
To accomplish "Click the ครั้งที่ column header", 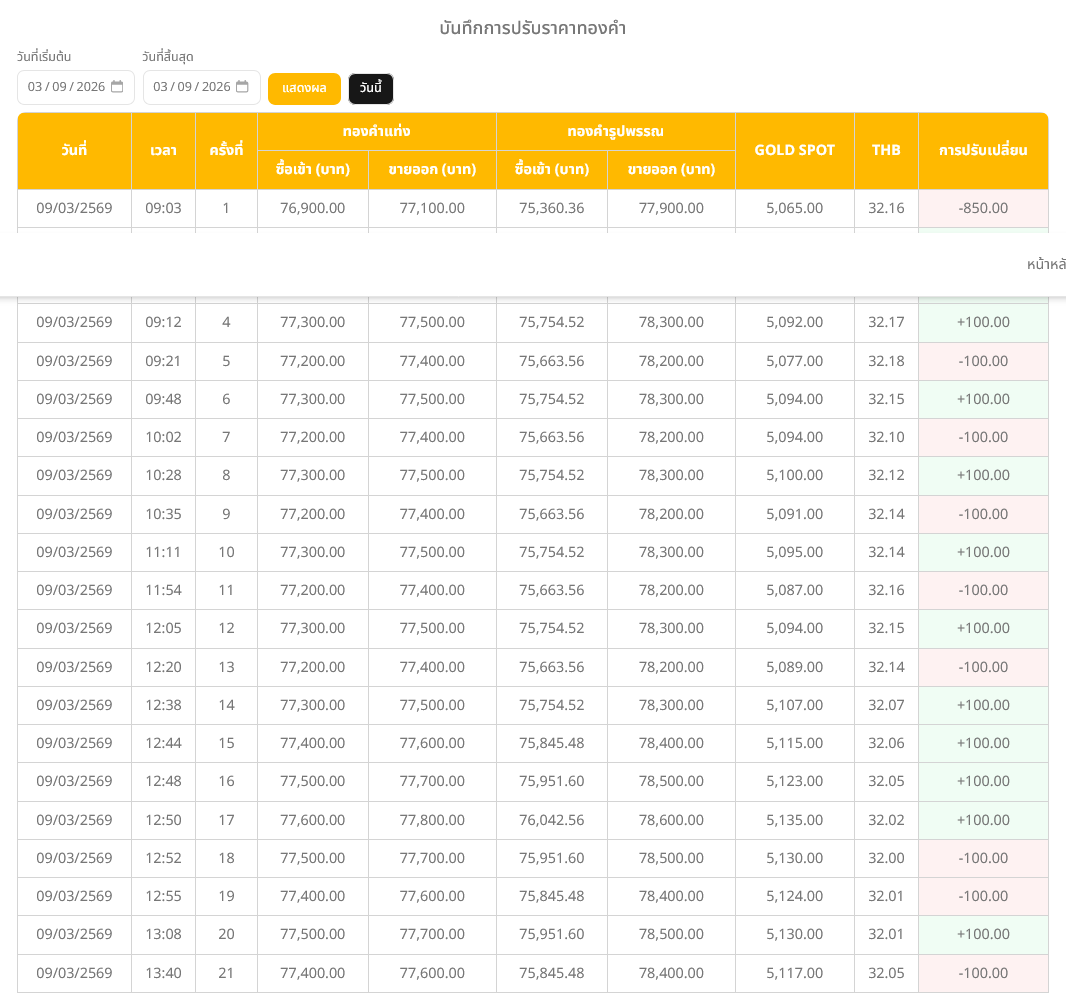I will (x=226, y=151).
